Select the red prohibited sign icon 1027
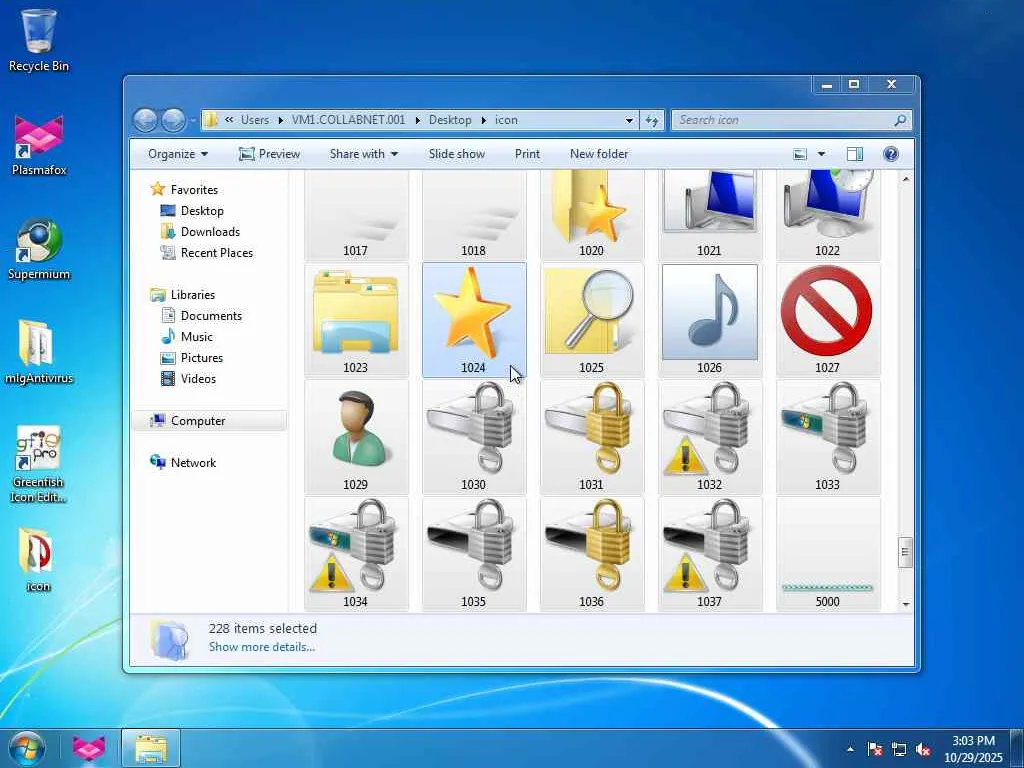1024x768 pixels. click(x=827, y=320)
